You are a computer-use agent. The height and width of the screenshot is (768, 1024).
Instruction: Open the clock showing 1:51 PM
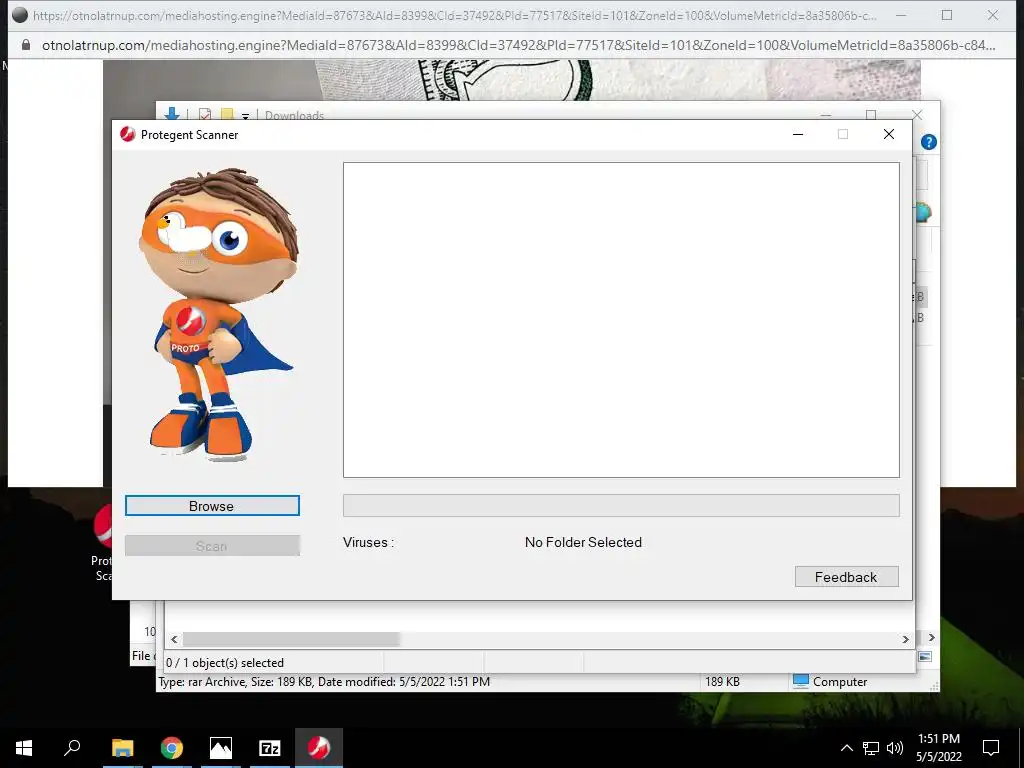click(939, 748)
